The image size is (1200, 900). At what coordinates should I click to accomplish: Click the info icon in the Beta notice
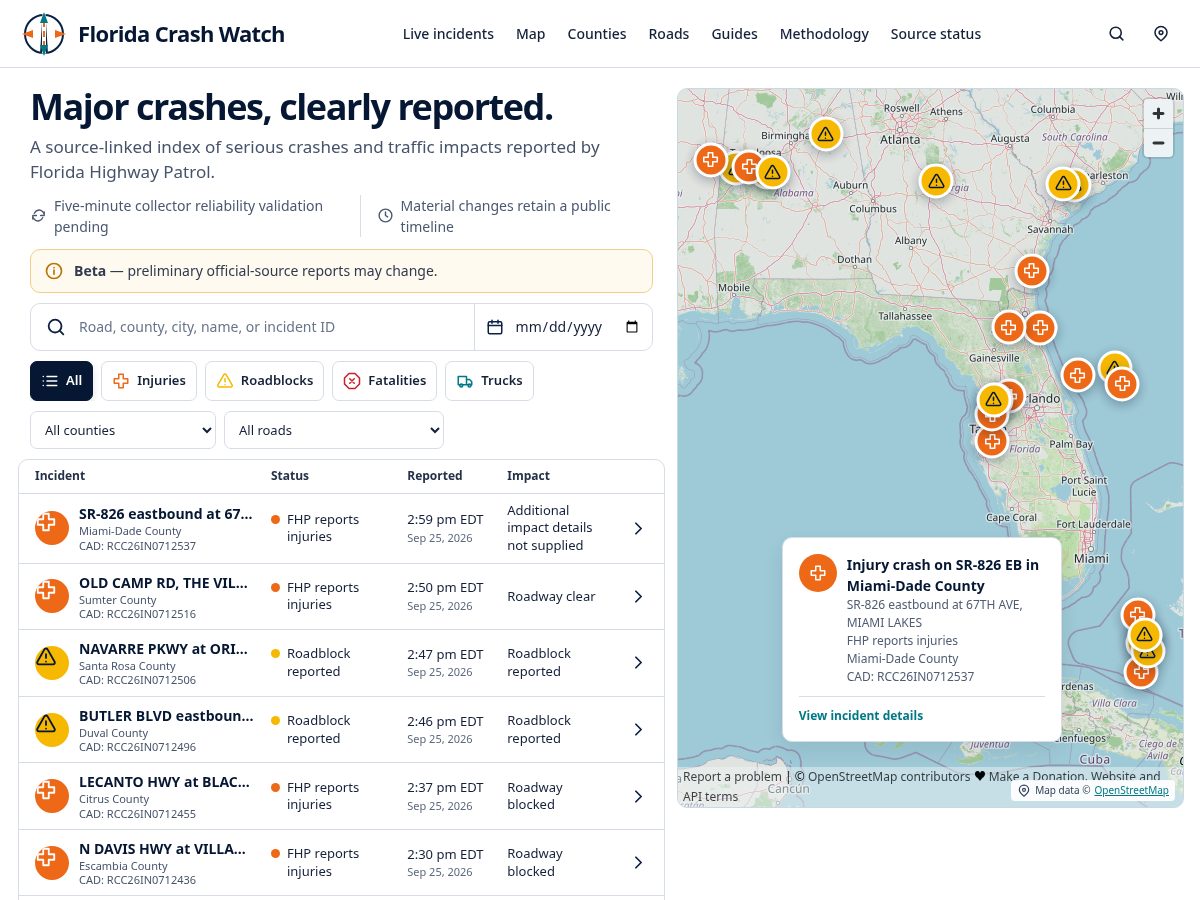[54, 271]
